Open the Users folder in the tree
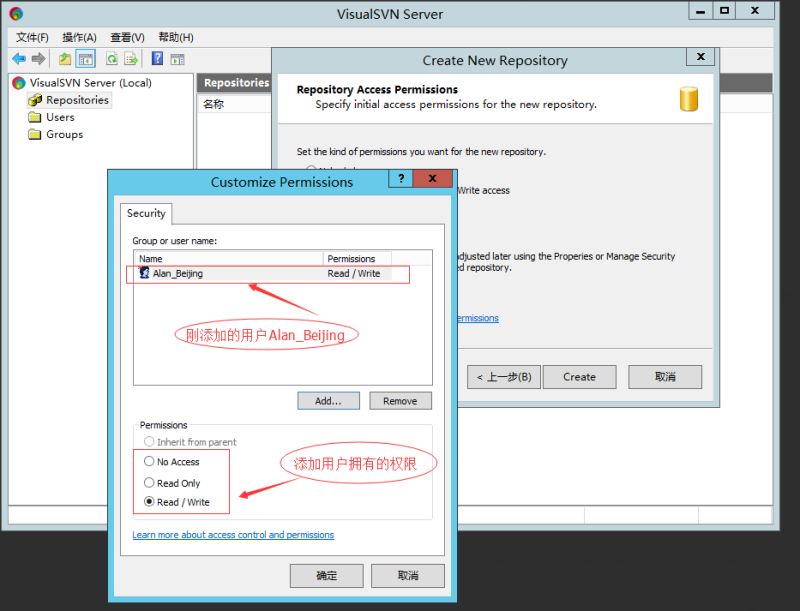 [60, 117]
